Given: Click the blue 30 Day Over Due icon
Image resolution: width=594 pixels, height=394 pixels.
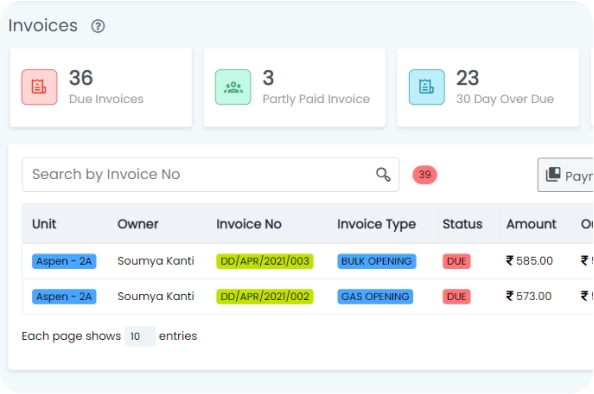Looking at the screenshot, I should pos(427,87).
